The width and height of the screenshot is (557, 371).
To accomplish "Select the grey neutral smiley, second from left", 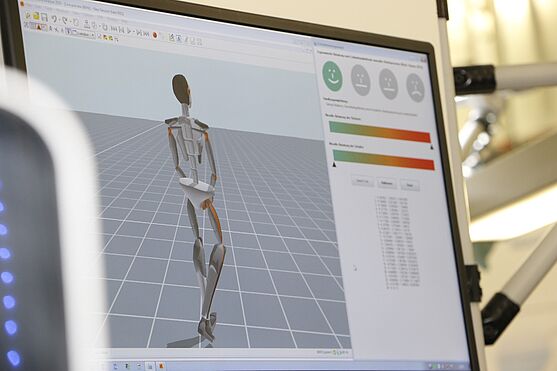I will tap(361, 80).
